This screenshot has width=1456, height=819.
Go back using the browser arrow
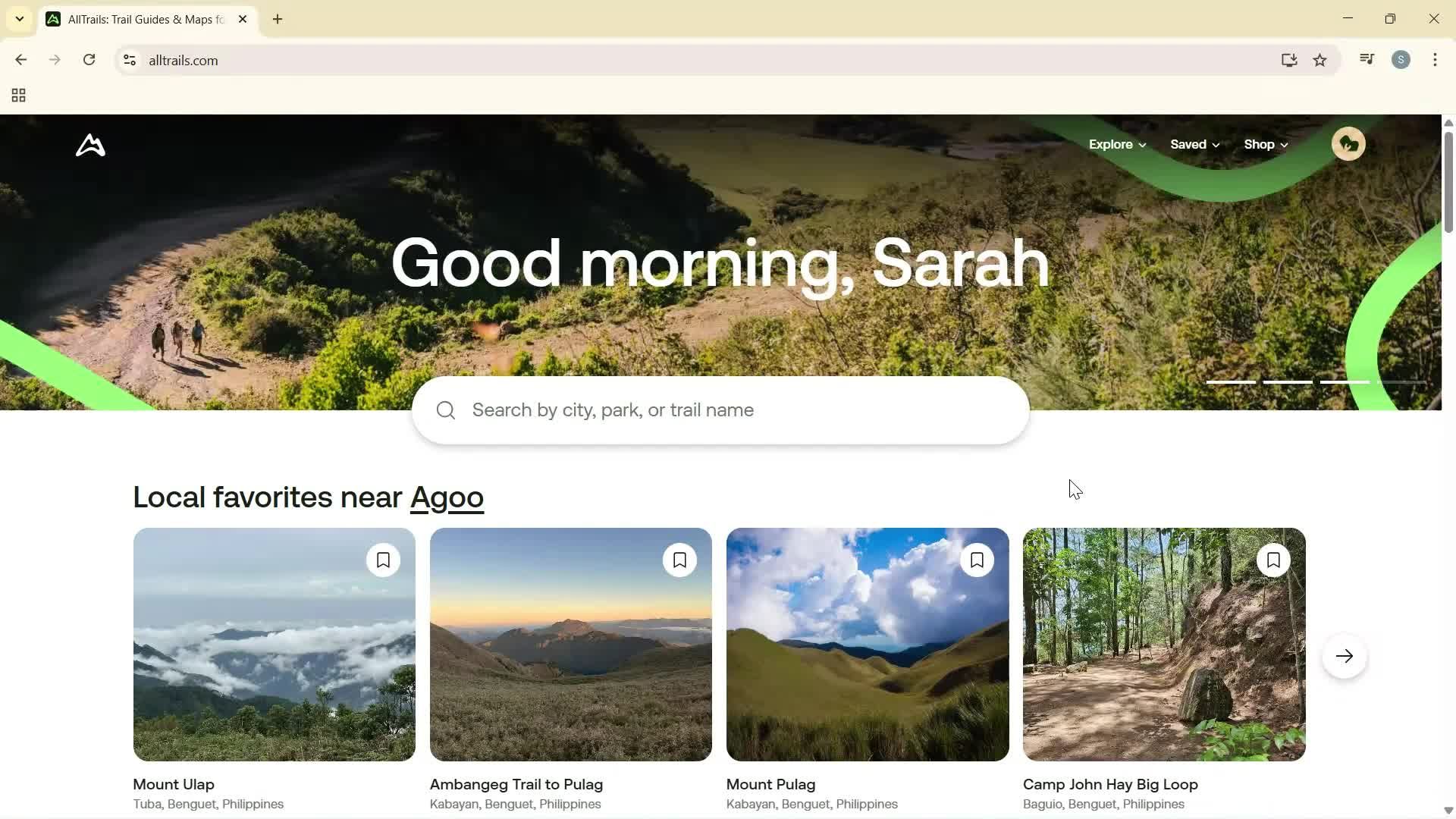pyautogui.click(x=20, y=60)
